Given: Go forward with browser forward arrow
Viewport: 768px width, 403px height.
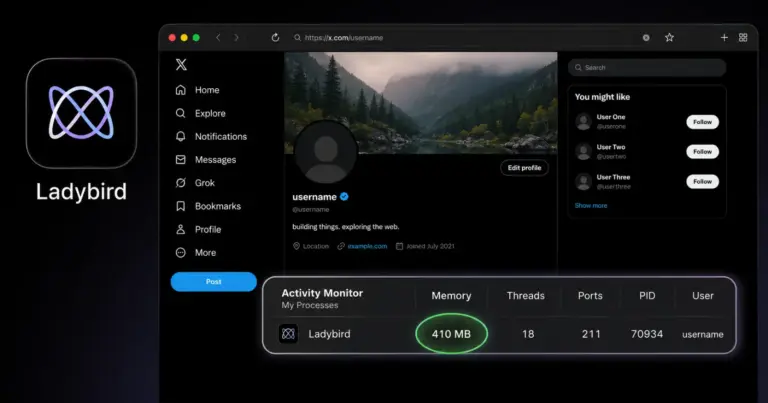Looking at the screenshot, I should click(x=237, y=38).
